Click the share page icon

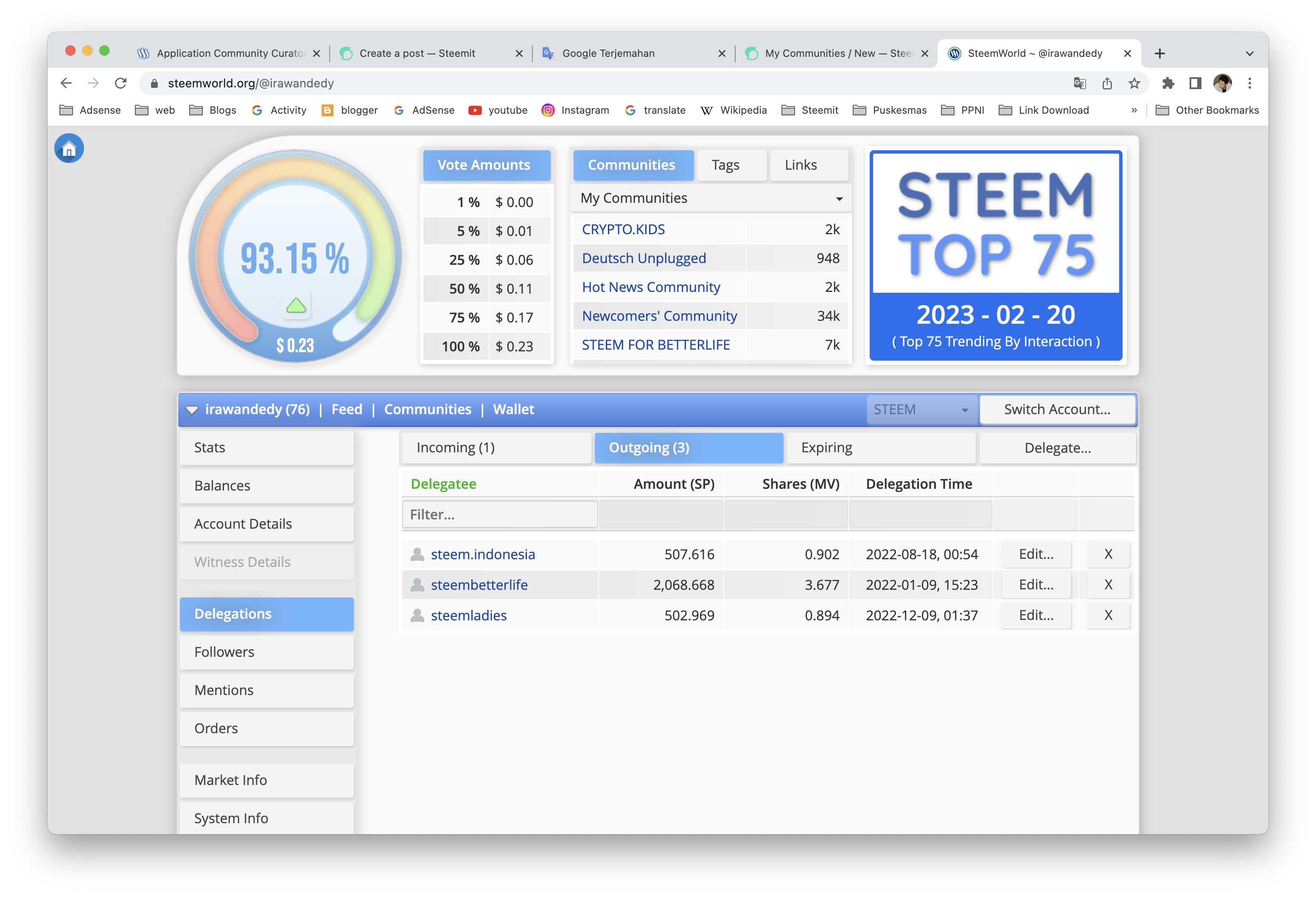point(1107,83)
